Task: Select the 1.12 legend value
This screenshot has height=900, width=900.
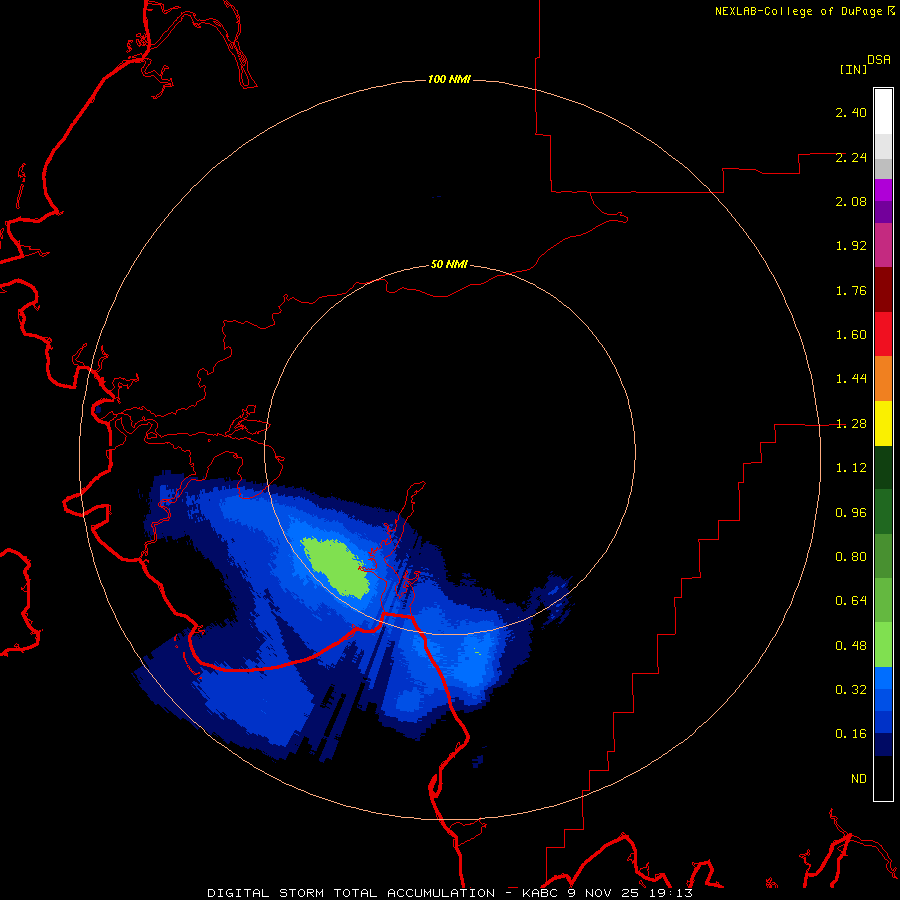Action: click(x=851, y=468)
